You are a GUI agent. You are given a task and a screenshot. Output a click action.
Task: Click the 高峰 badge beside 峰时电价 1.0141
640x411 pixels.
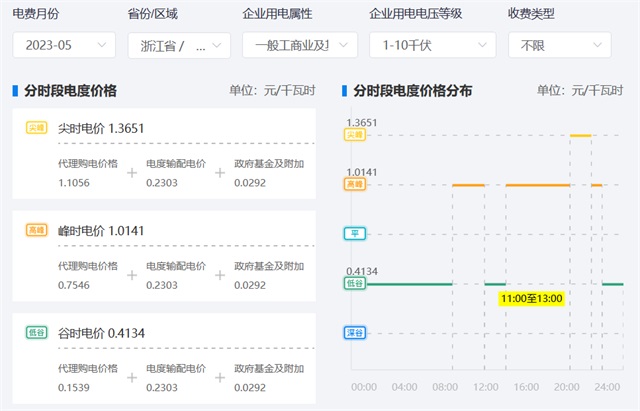[36, 231]
